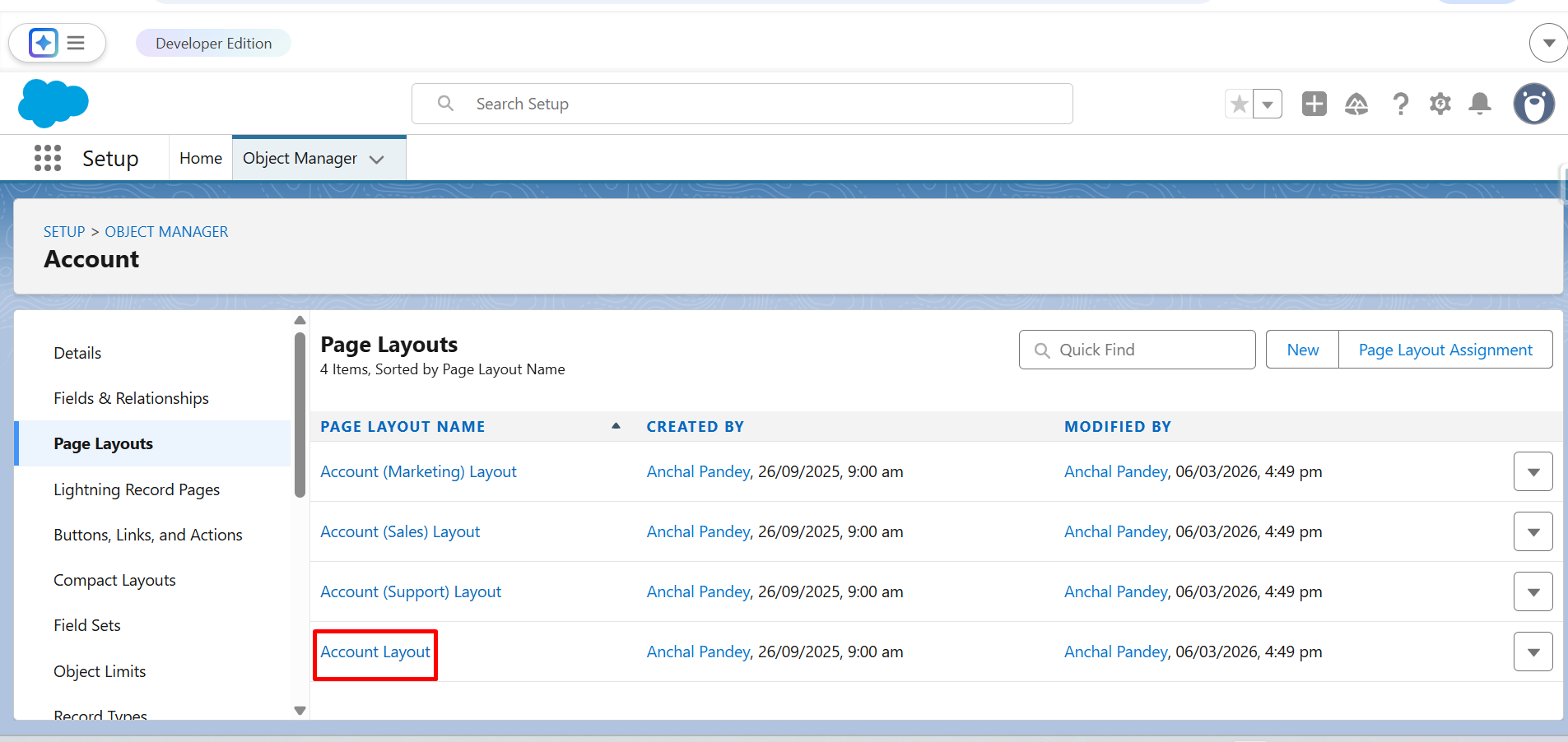Open the setup gear icon
The width and height of the screenshot is (1568, 742).
(x=1440, y=104)
